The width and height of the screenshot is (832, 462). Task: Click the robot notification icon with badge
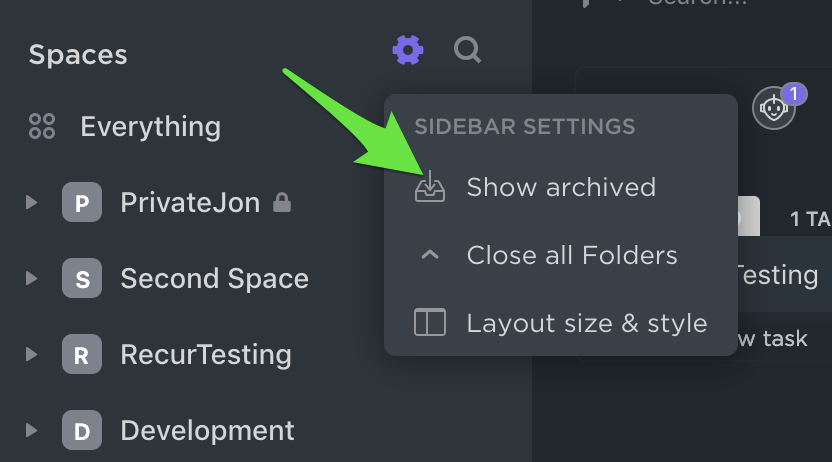pyautogui.click(x=774, y=108)
